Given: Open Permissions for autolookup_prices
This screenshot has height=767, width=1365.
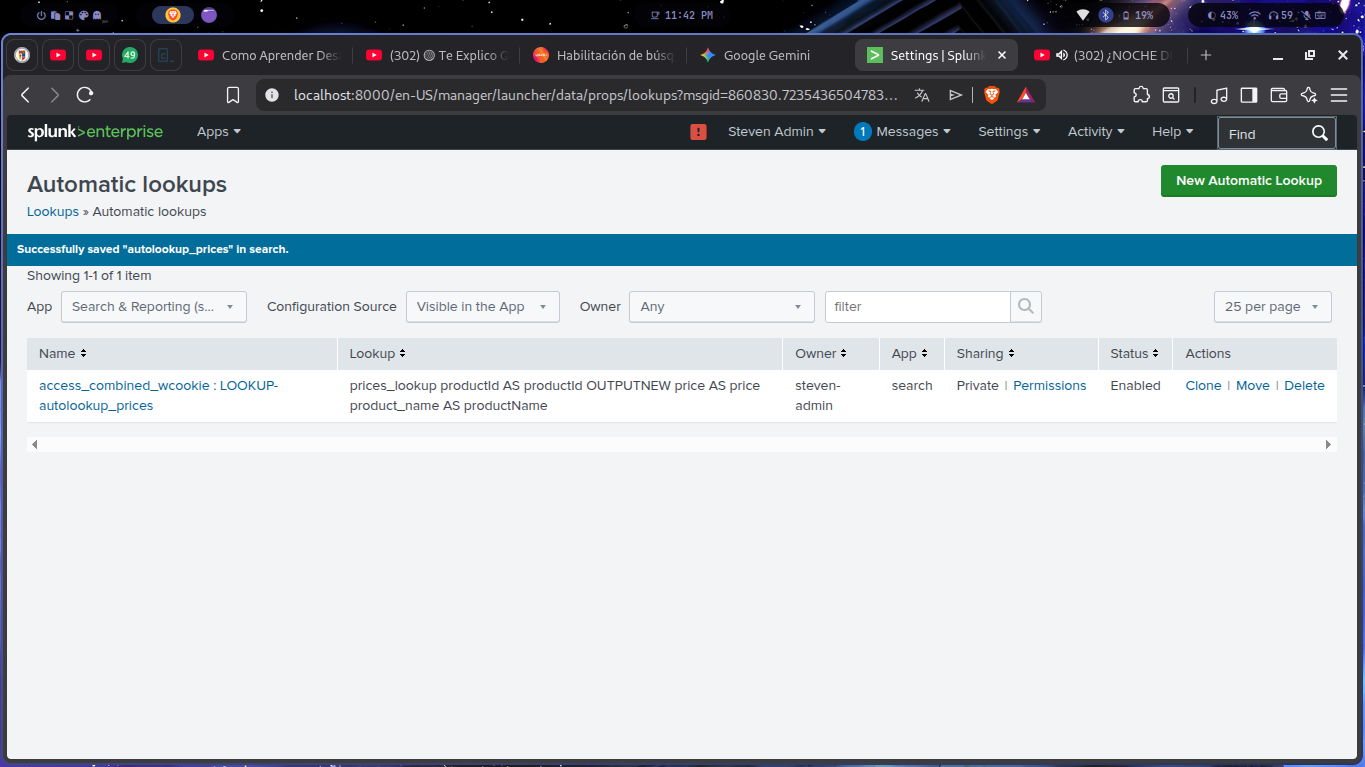Looking at the screenshot, I should 1049,385.
